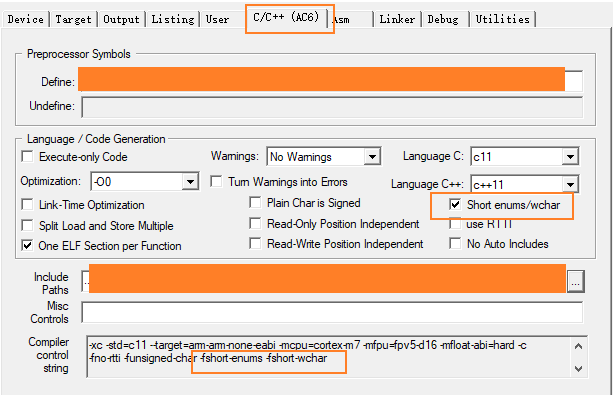Switch to the Linker tab
The width and height of the screenshot is (613, 395).
click(397, 19)
